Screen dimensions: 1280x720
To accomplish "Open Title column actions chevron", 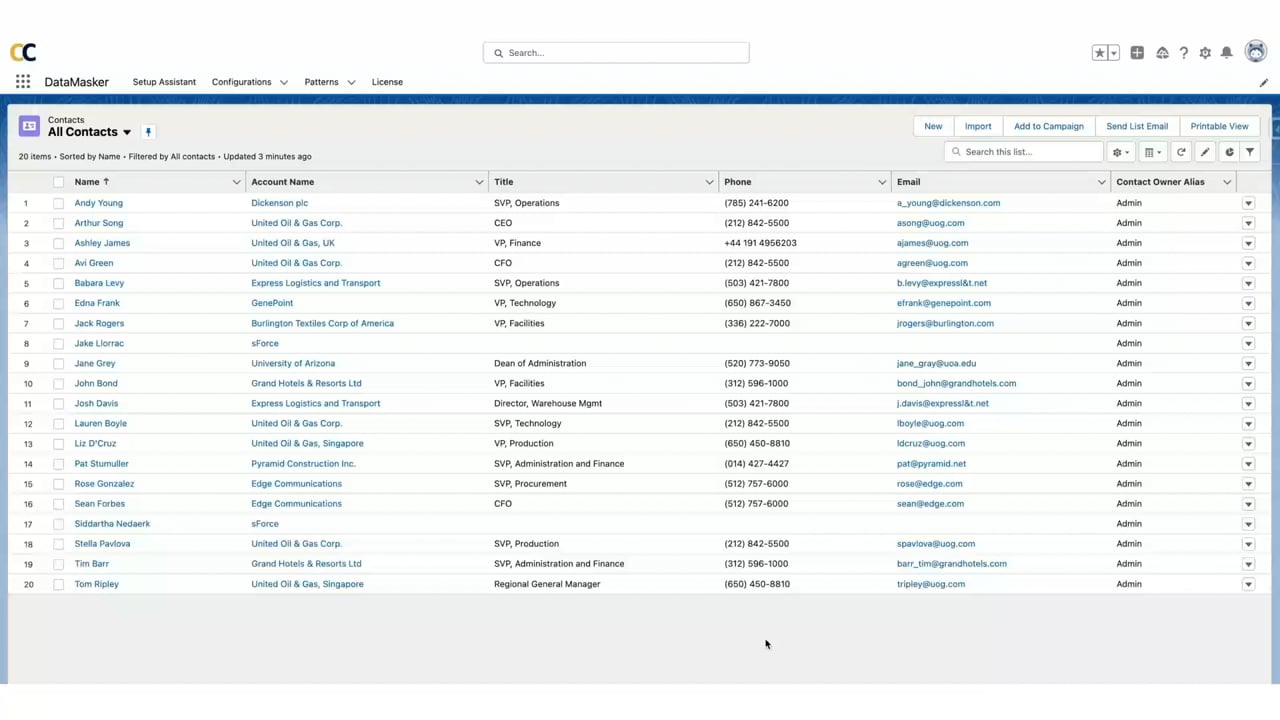I will (x=709, y=182).
